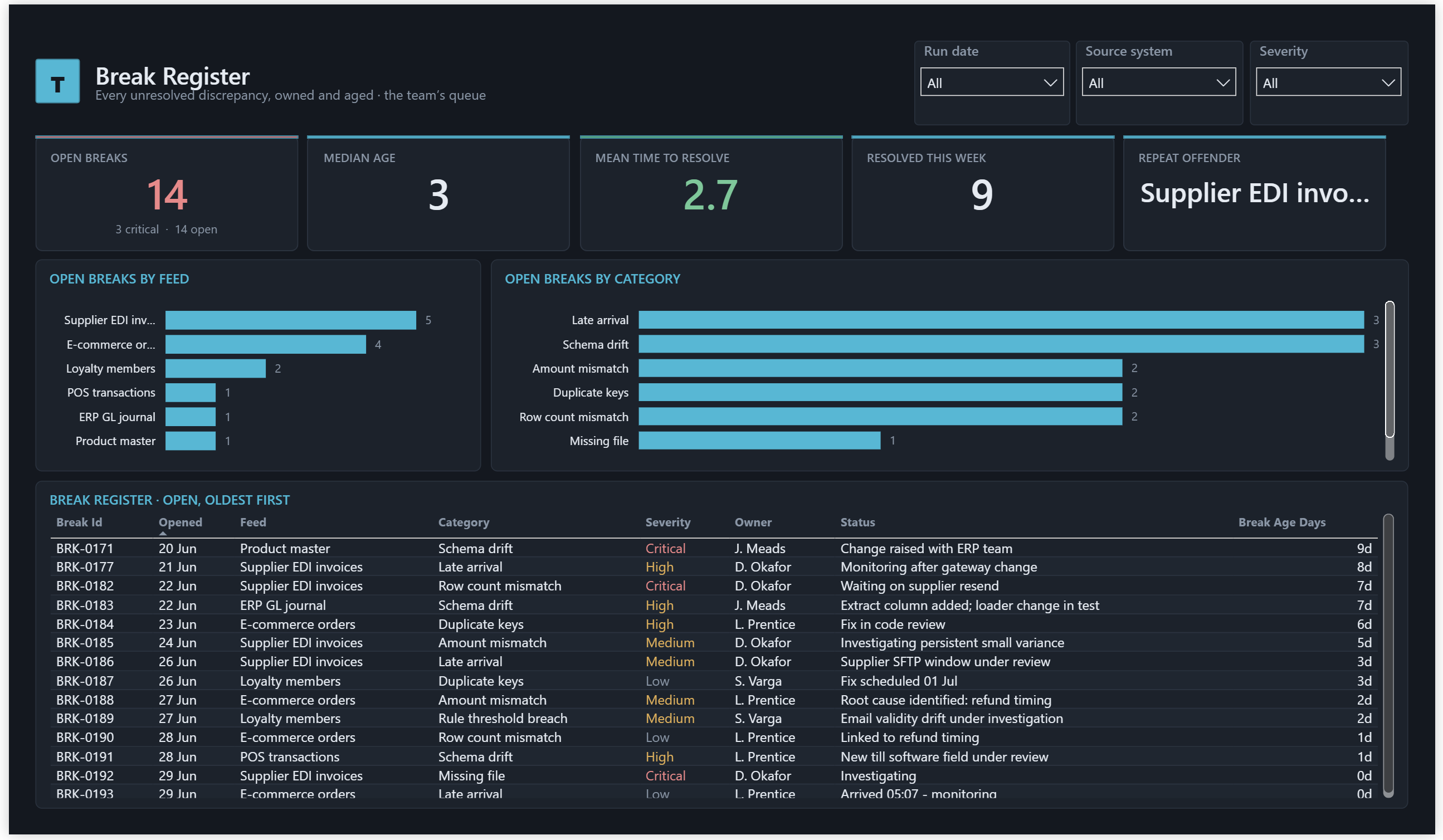Viewport: 1443px width, 840px height.
Task: Select break BRK-0182 row
Action: [x=714, y=586]
